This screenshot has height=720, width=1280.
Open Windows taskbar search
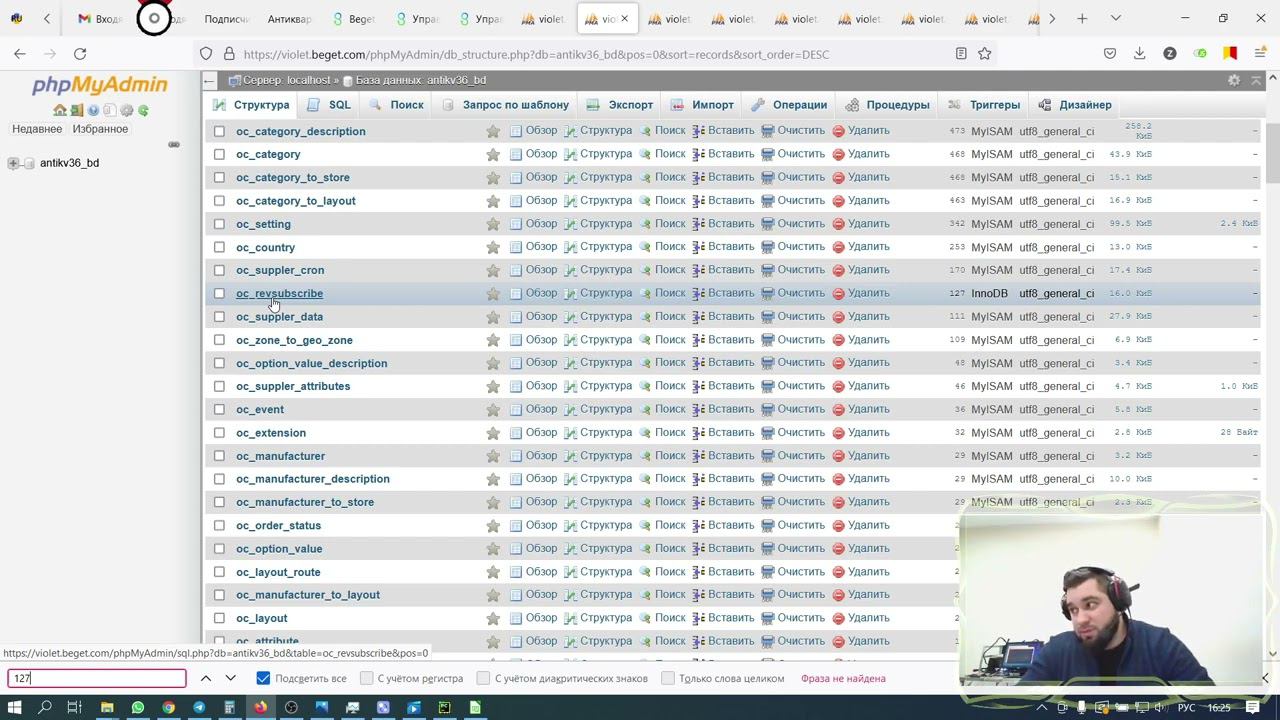[45, 708]
